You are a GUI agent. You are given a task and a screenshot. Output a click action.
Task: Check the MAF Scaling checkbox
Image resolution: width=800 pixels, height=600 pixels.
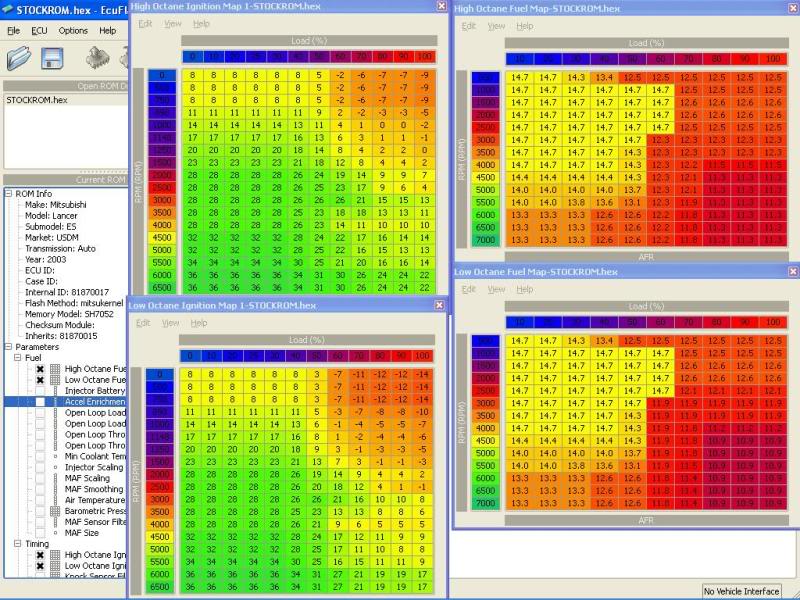[40, 479]
